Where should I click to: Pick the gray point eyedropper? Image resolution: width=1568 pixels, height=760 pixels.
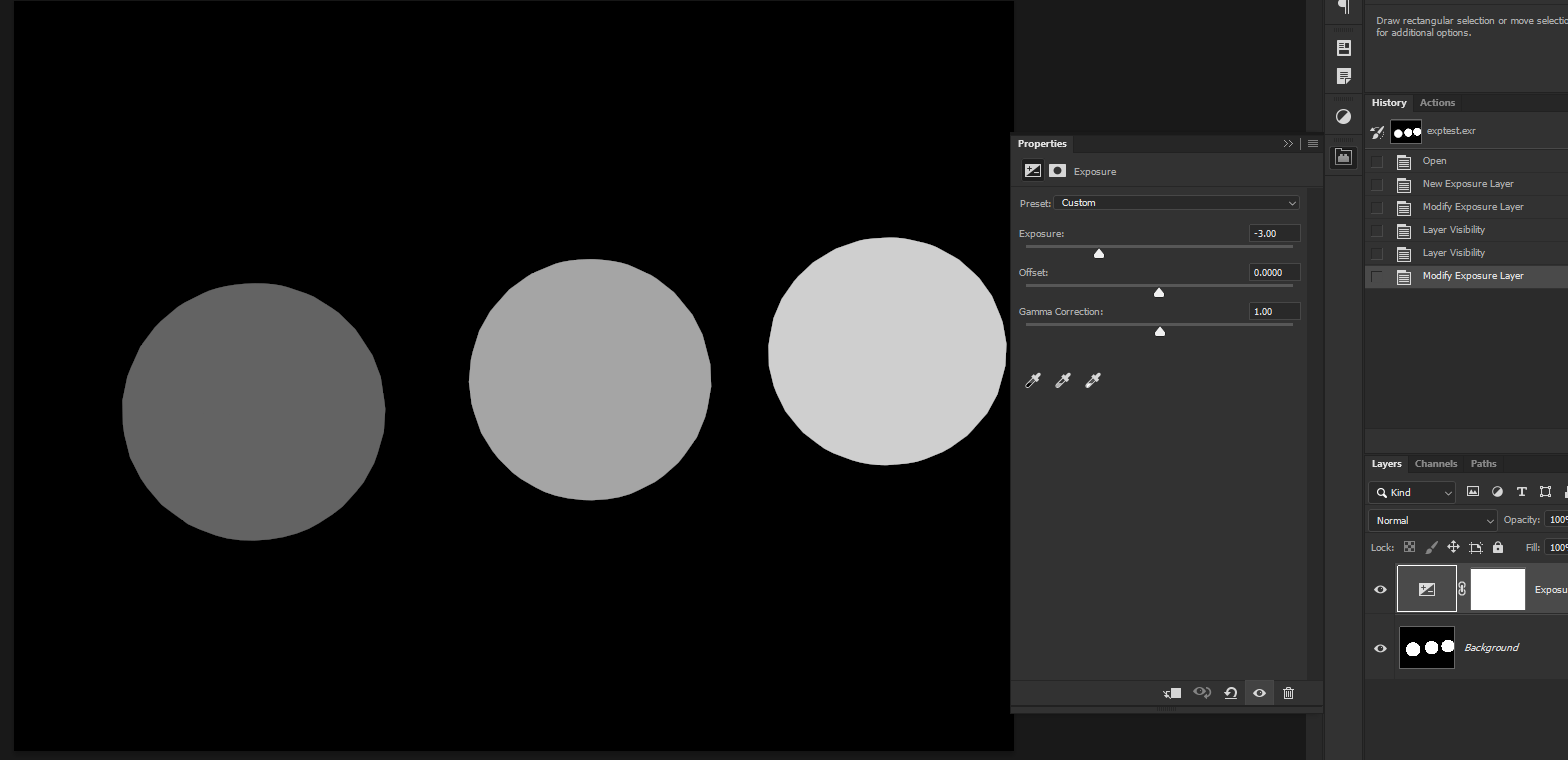1063,380
